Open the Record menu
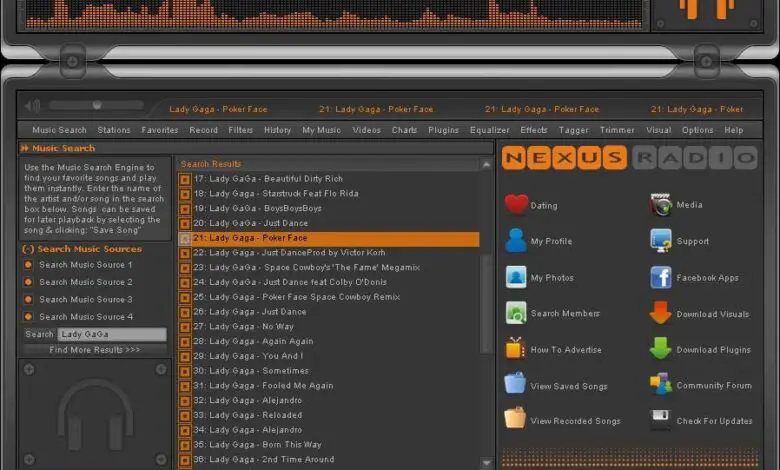 203,130
